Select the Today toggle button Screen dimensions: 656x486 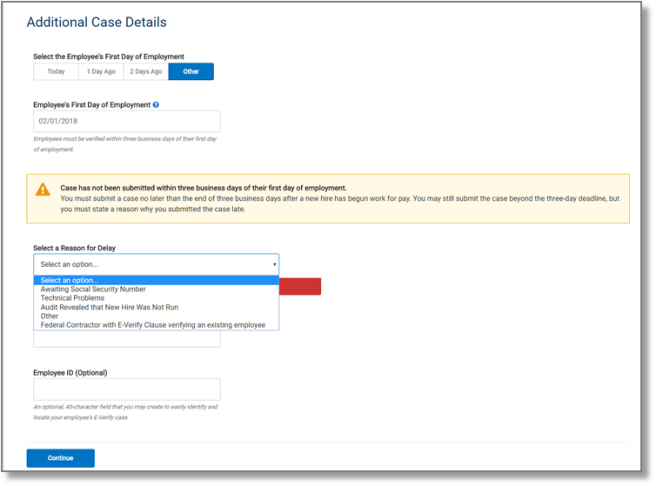pyautogui.click(x=56, y=72)
